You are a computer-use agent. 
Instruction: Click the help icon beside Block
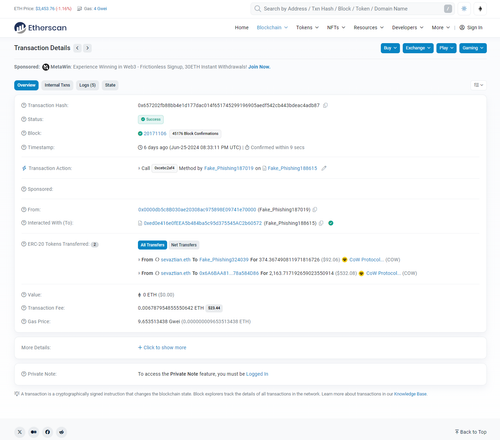pyautogui.click(x=24, y=133)
